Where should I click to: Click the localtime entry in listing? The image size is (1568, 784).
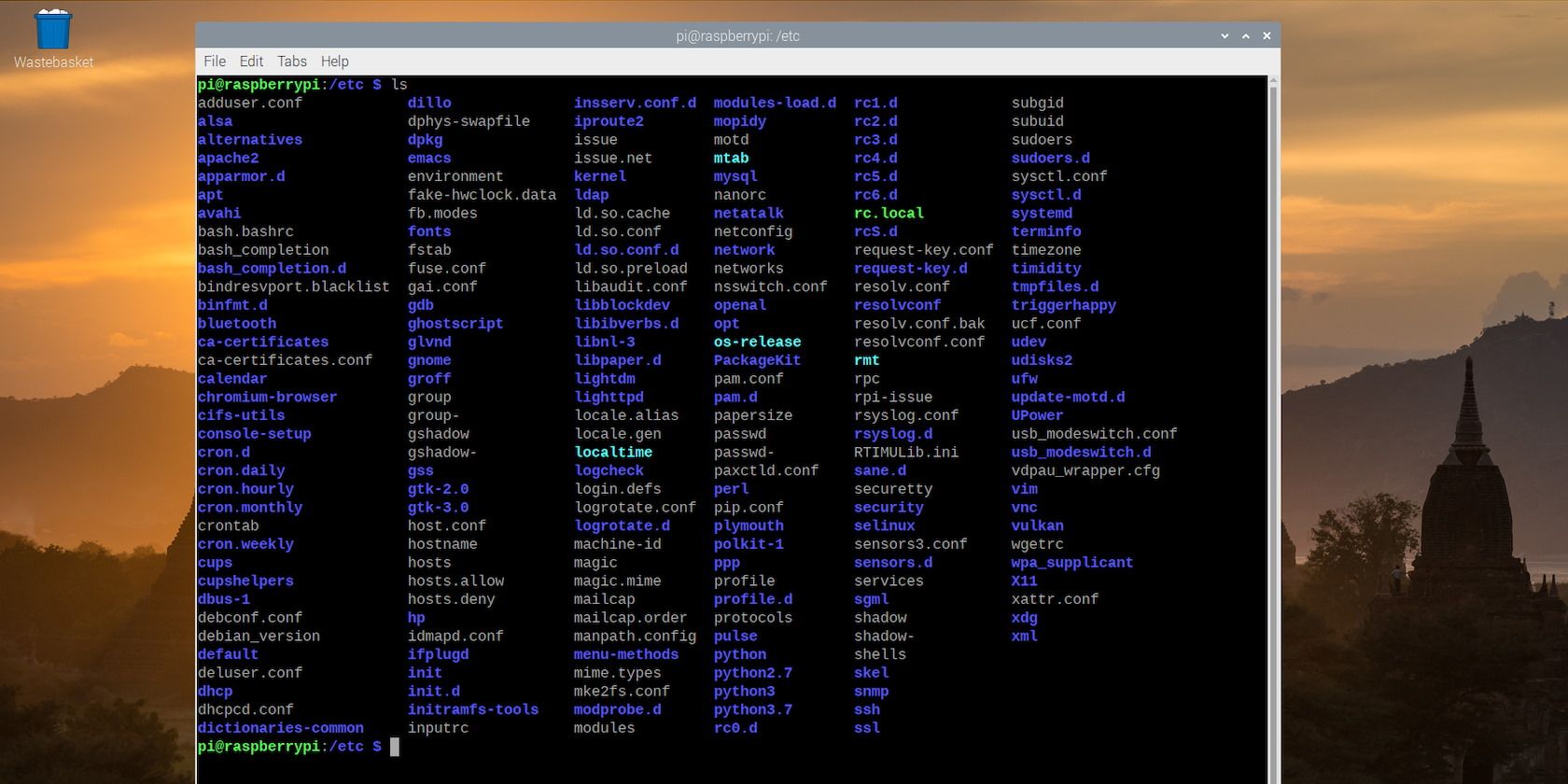[613, 453]
